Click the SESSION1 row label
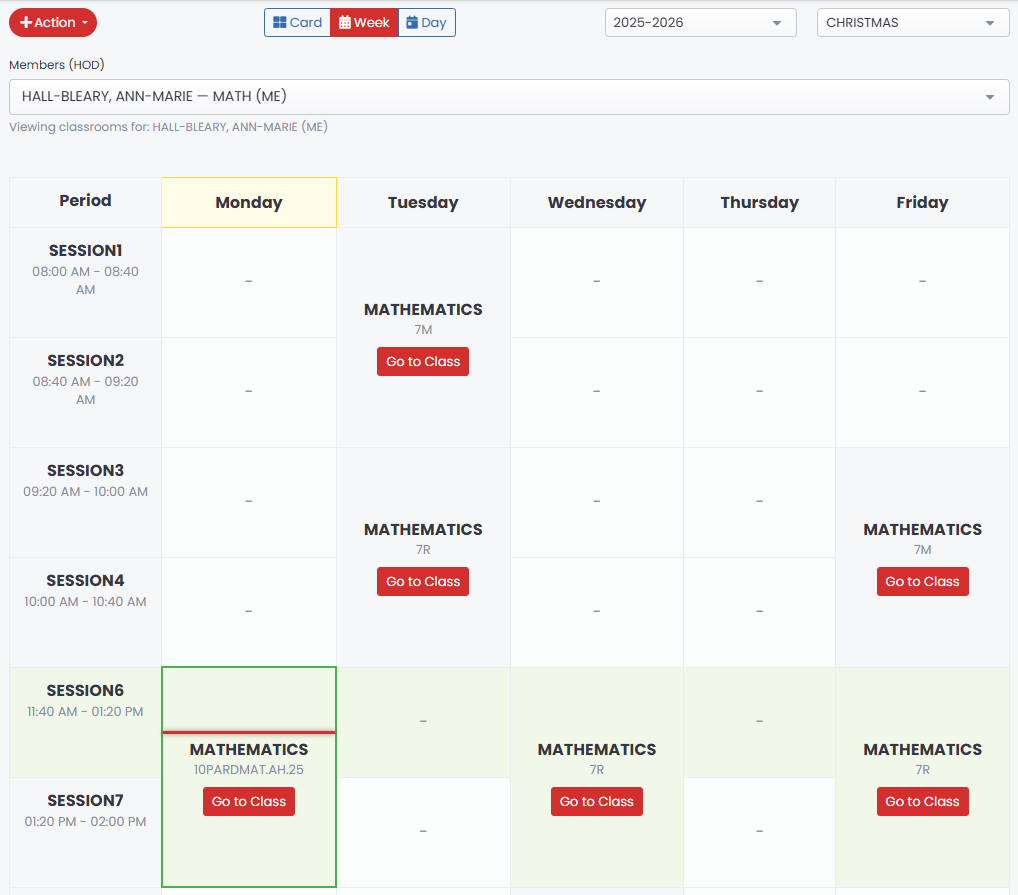The width and height of the screenshot is (1018, 895). [x=85, y=251]
